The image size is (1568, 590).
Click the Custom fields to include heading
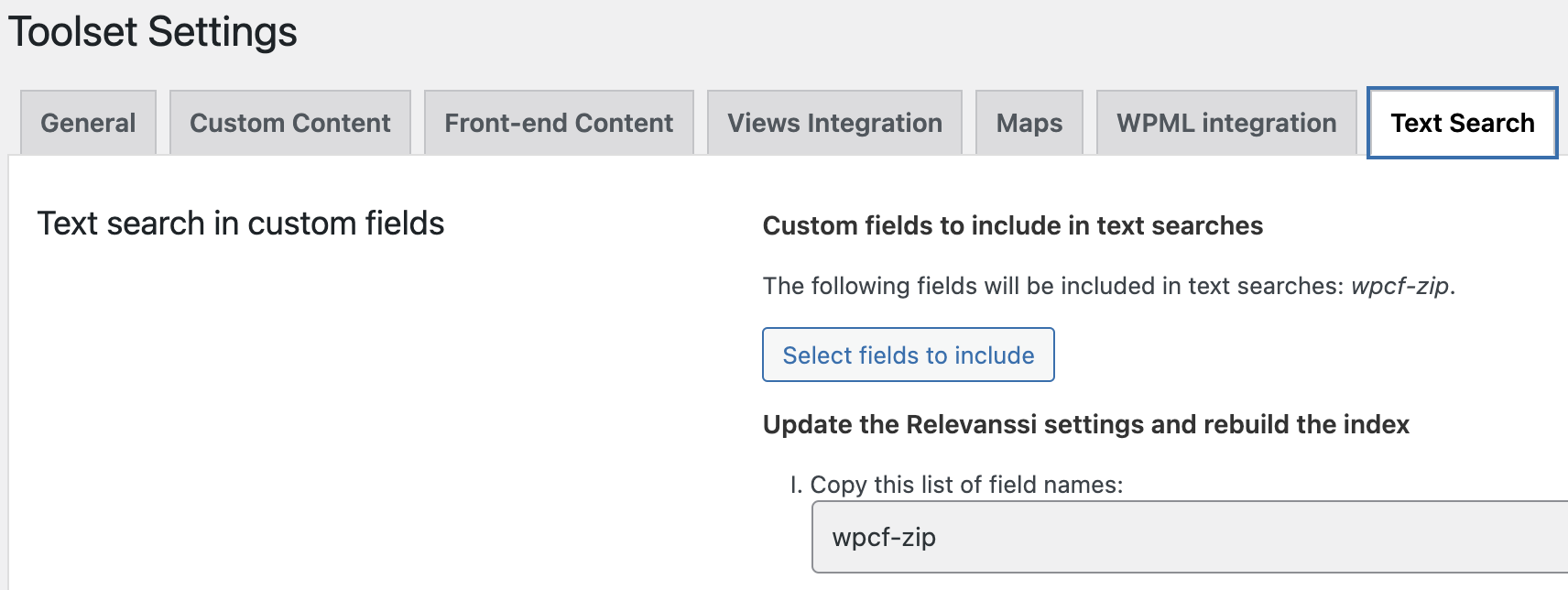tap(1012, 225)
